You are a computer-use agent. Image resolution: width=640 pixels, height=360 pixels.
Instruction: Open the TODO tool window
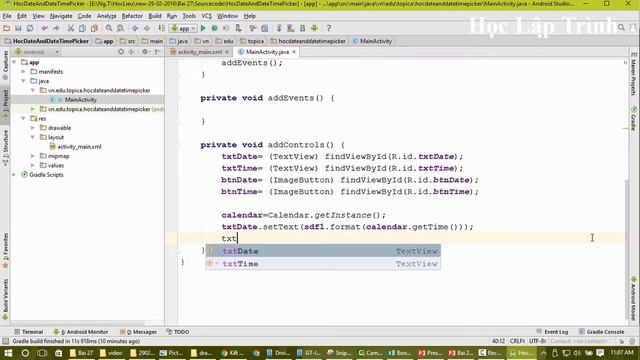(178, 332)
